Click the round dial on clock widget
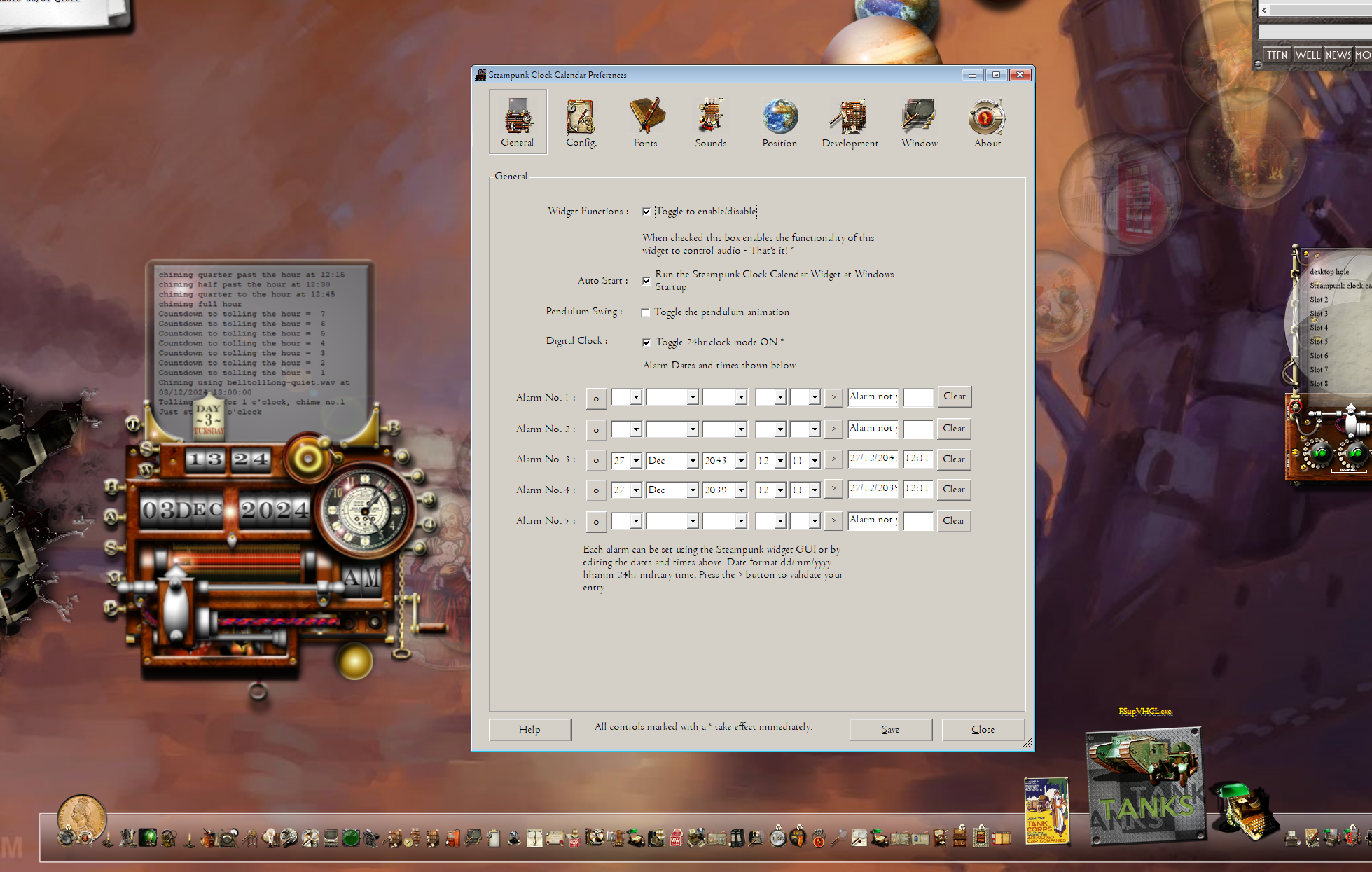The width and height of the screenshot is (1372, 872). click(x=364, y=510)
